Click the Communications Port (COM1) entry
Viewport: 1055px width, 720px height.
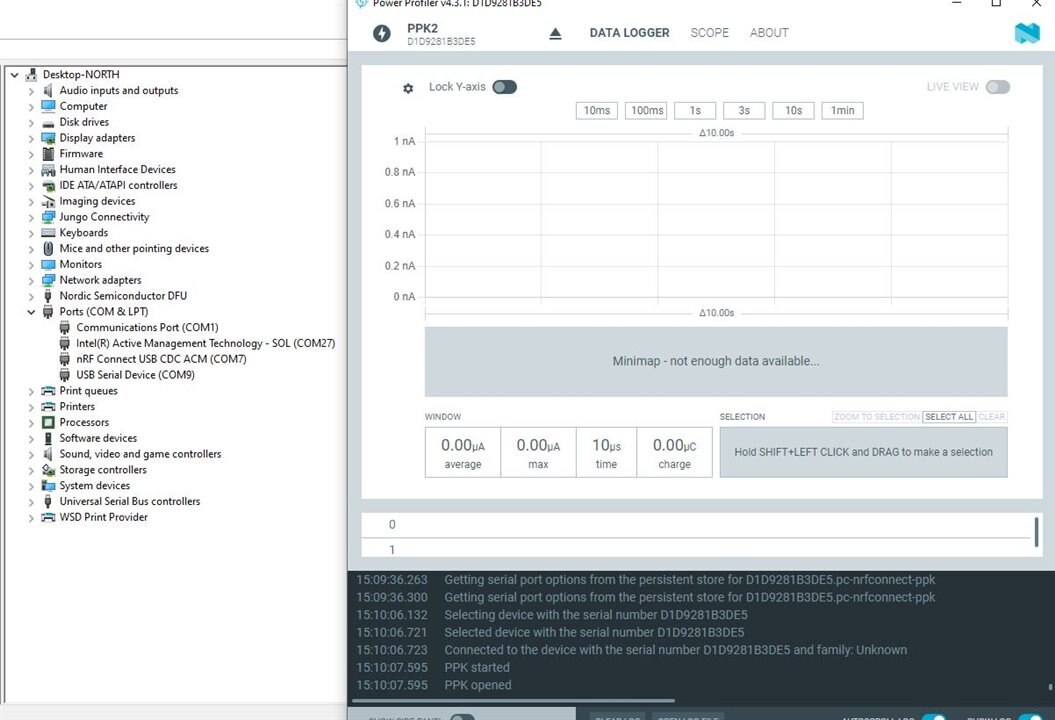[147, 327]
